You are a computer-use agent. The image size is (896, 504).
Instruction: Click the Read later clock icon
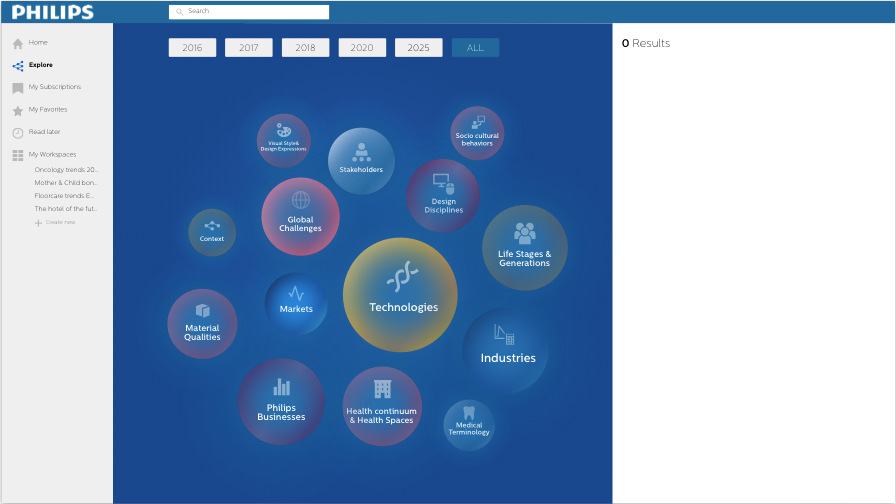[18, 133]
